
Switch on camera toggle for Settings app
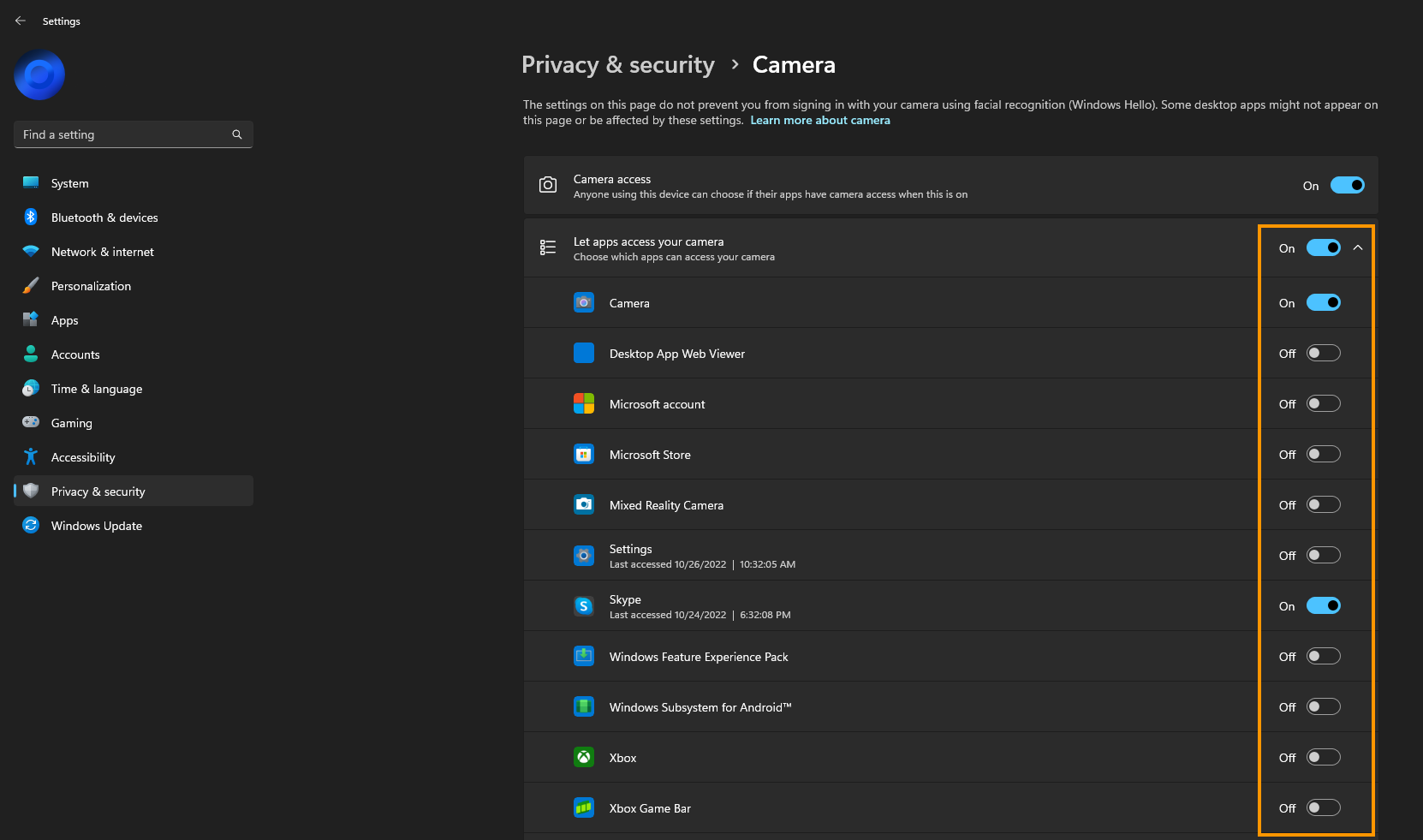(x=1324, y=555)
